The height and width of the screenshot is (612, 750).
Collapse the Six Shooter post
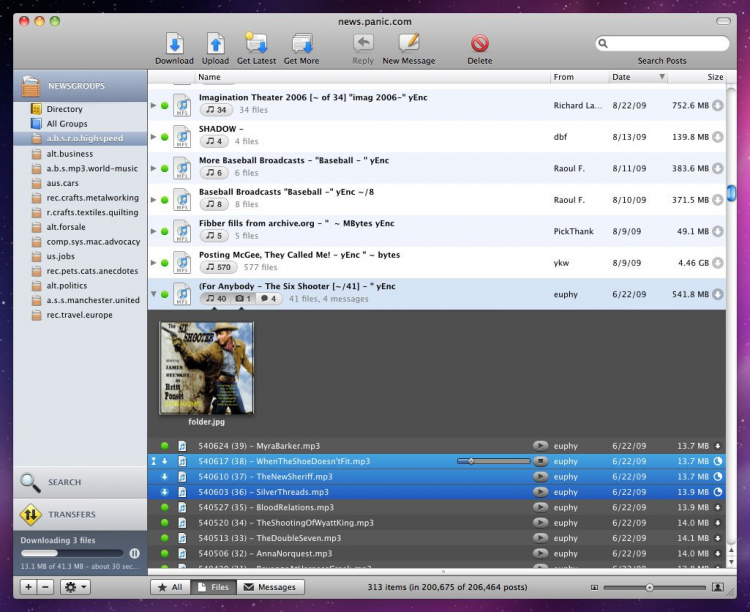coord(153,294)
